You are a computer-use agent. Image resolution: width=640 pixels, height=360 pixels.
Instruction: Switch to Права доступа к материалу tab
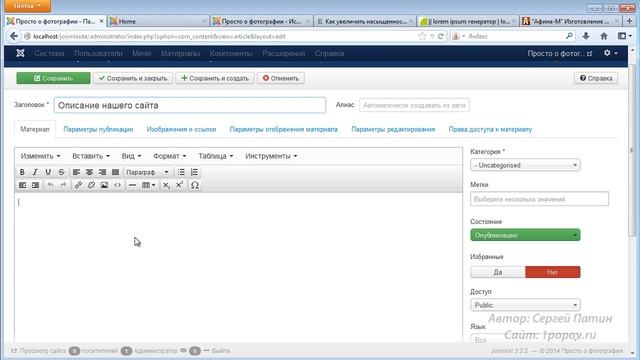pos(490,129)
